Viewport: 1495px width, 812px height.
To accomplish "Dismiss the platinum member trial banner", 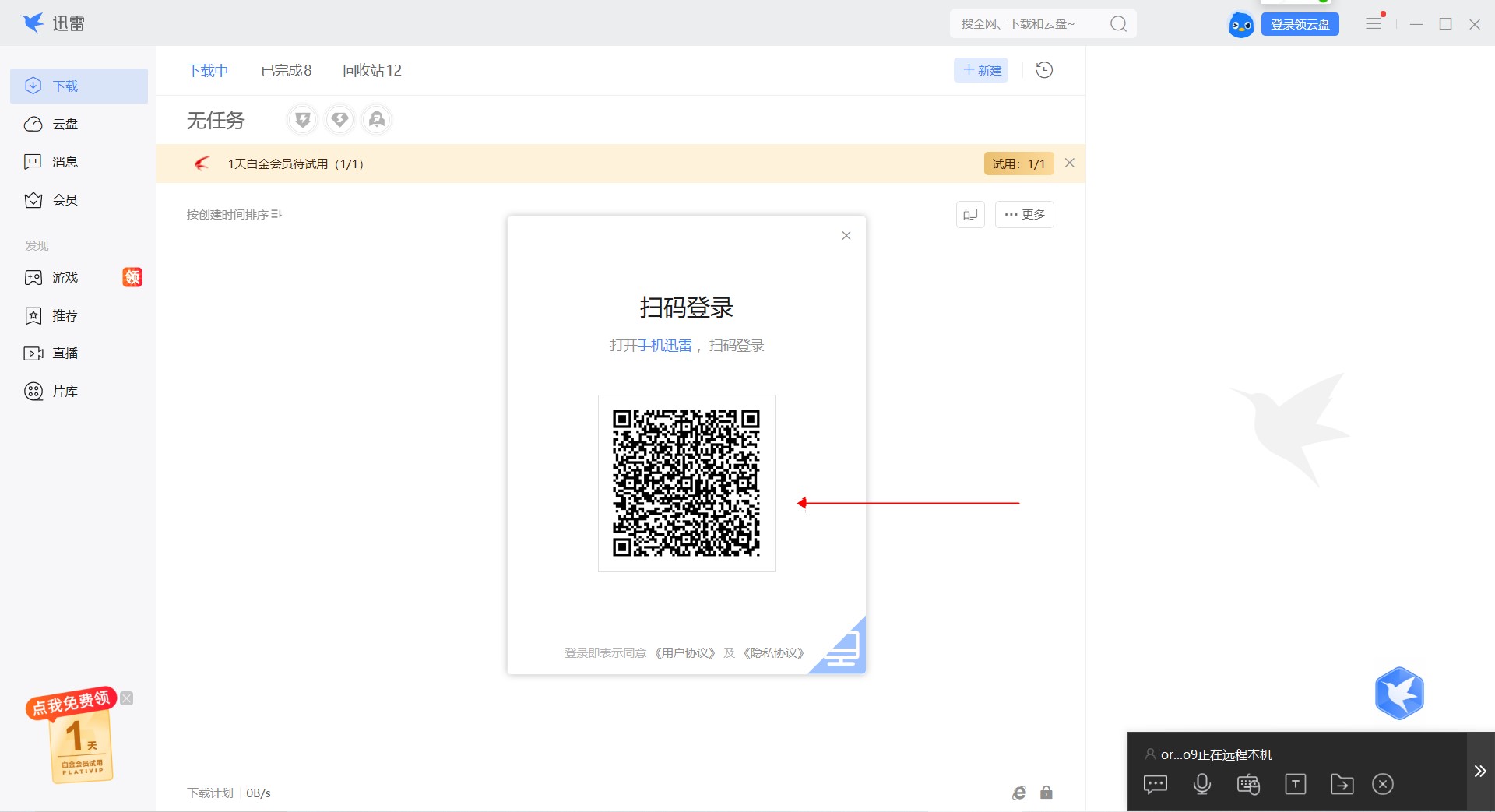I will 1070,163.
